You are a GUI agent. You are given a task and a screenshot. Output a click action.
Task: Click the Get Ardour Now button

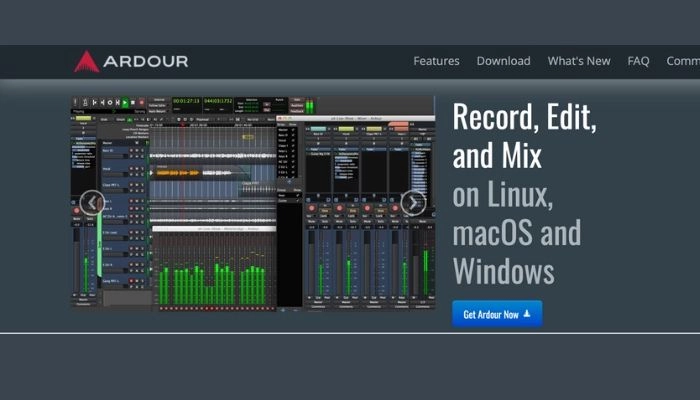(497, 314)
